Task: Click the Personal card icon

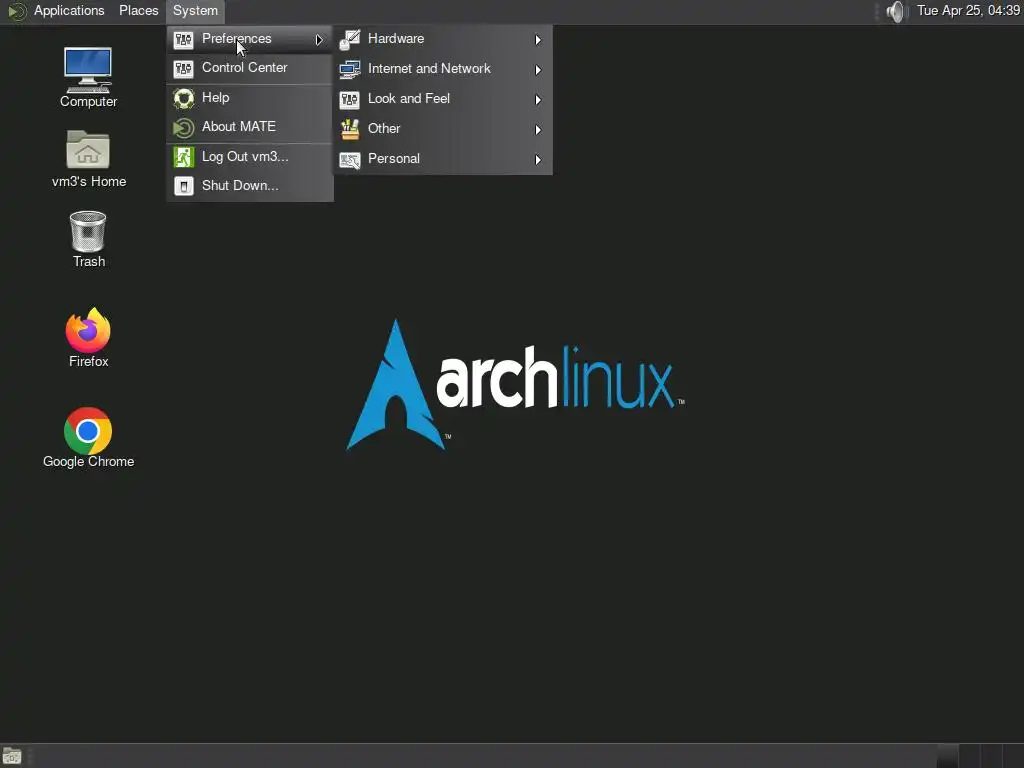Action: [350, 160]
